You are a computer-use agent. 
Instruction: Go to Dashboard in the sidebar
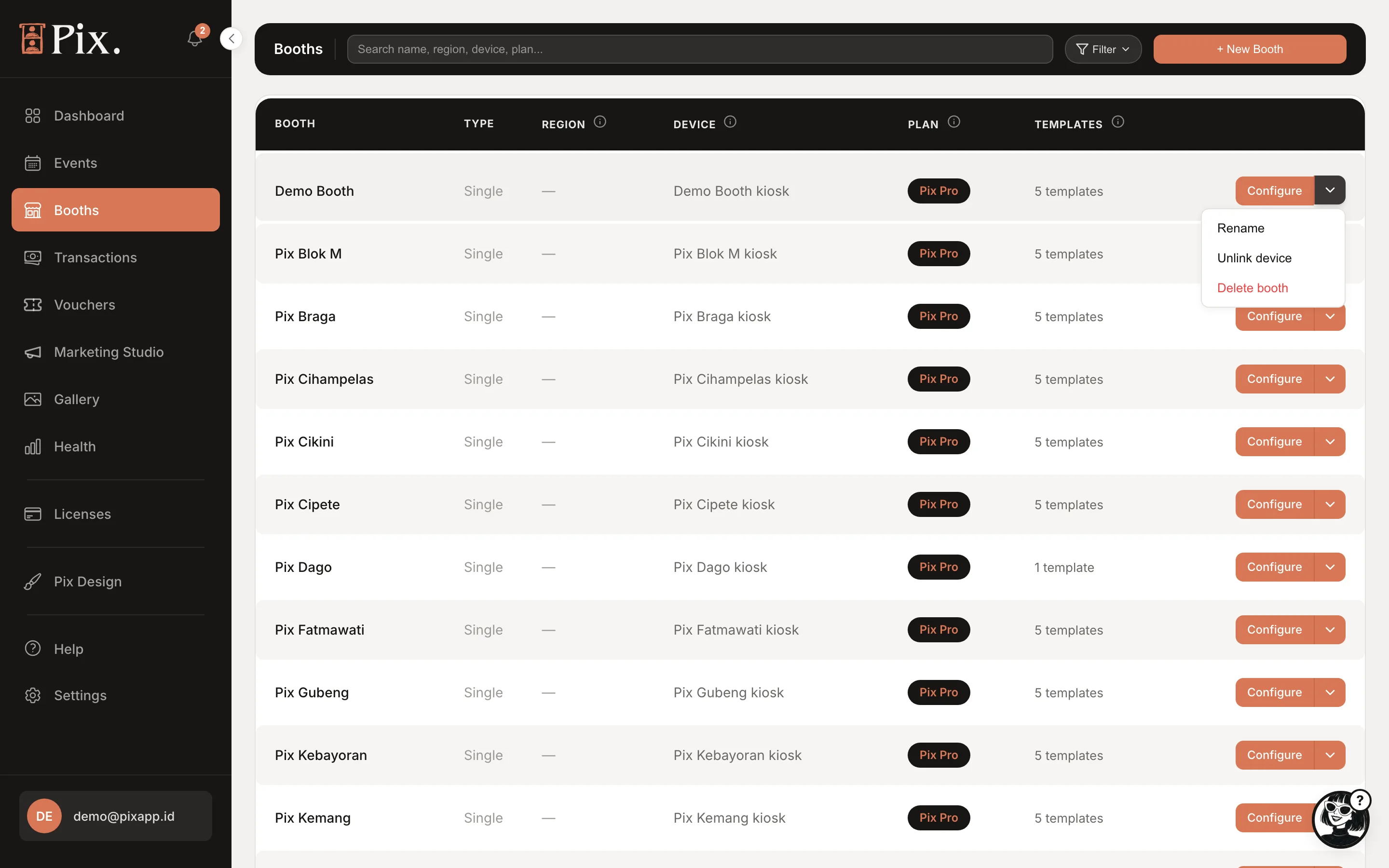pos(115,115)
